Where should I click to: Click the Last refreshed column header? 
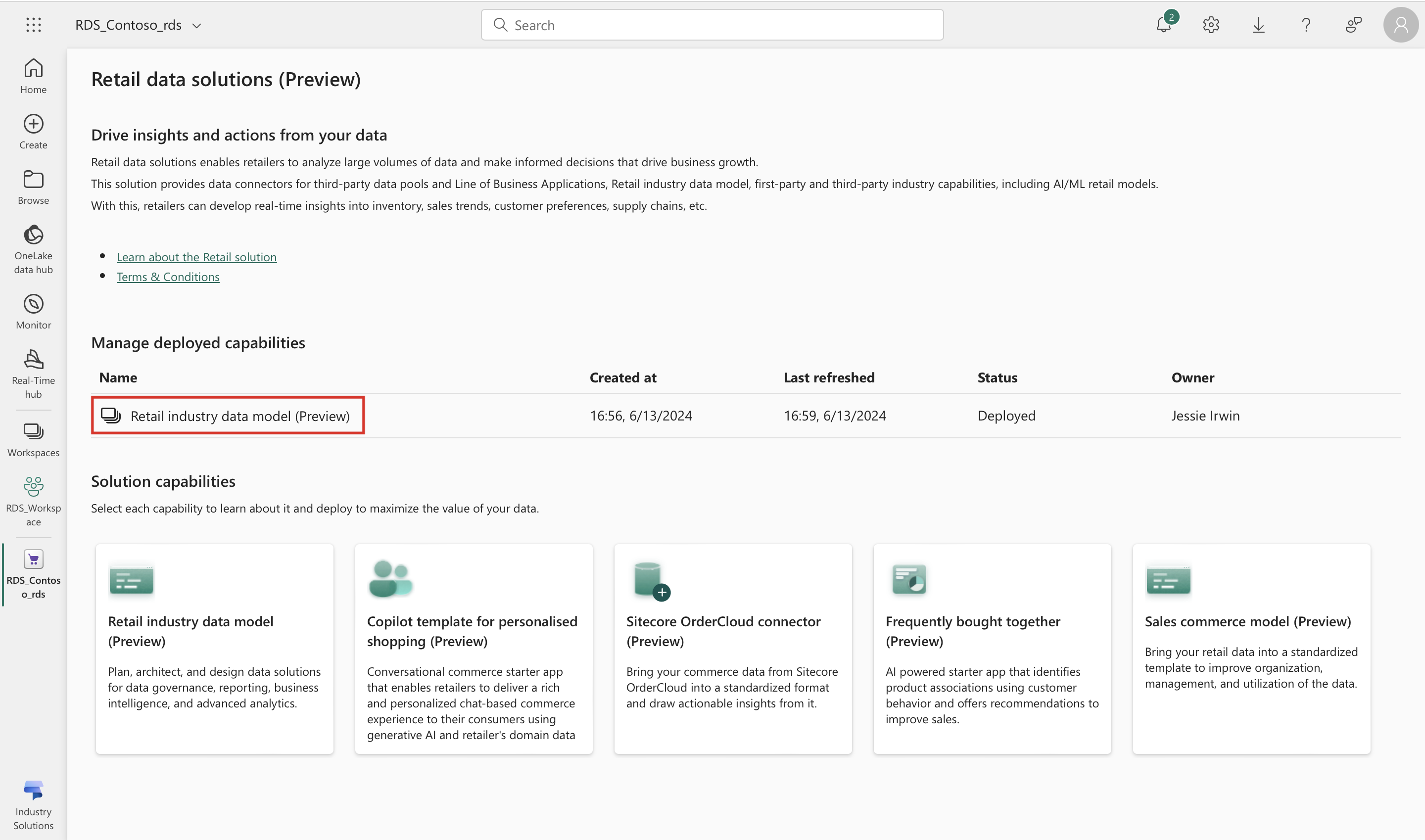829,377
